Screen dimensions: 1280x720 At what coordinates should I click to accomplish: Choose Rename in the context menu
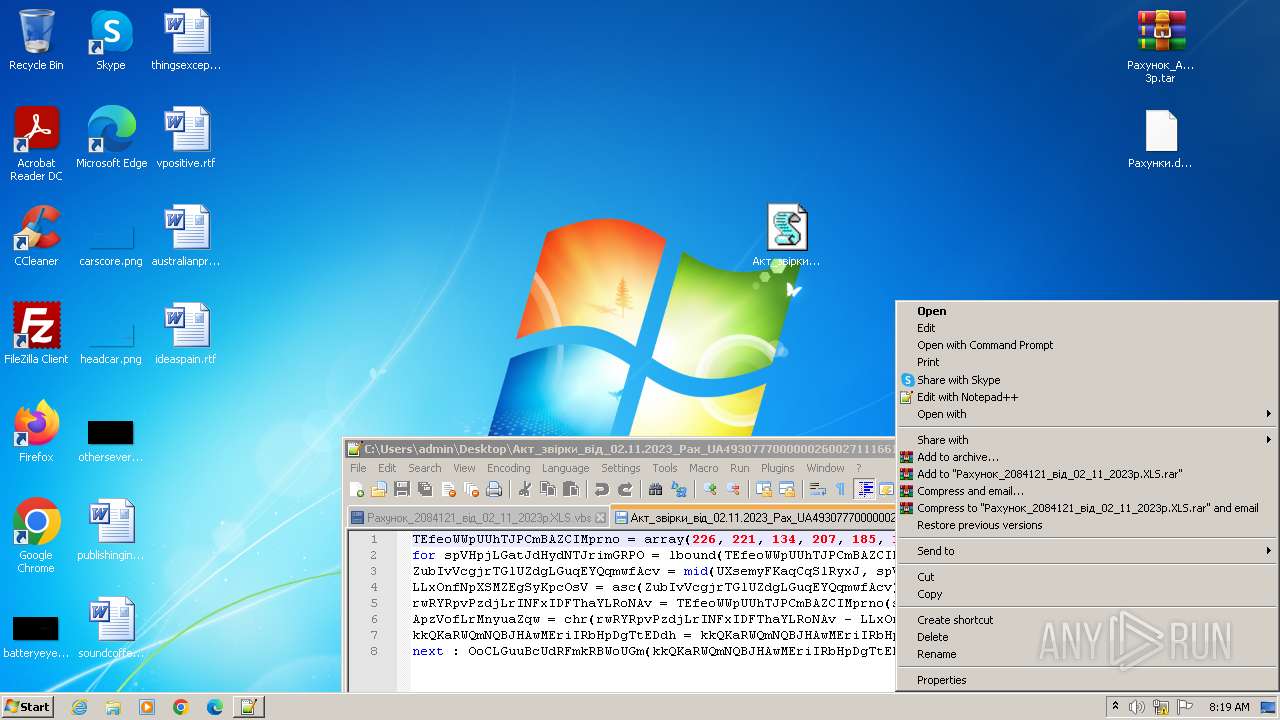click(1087, 654)
